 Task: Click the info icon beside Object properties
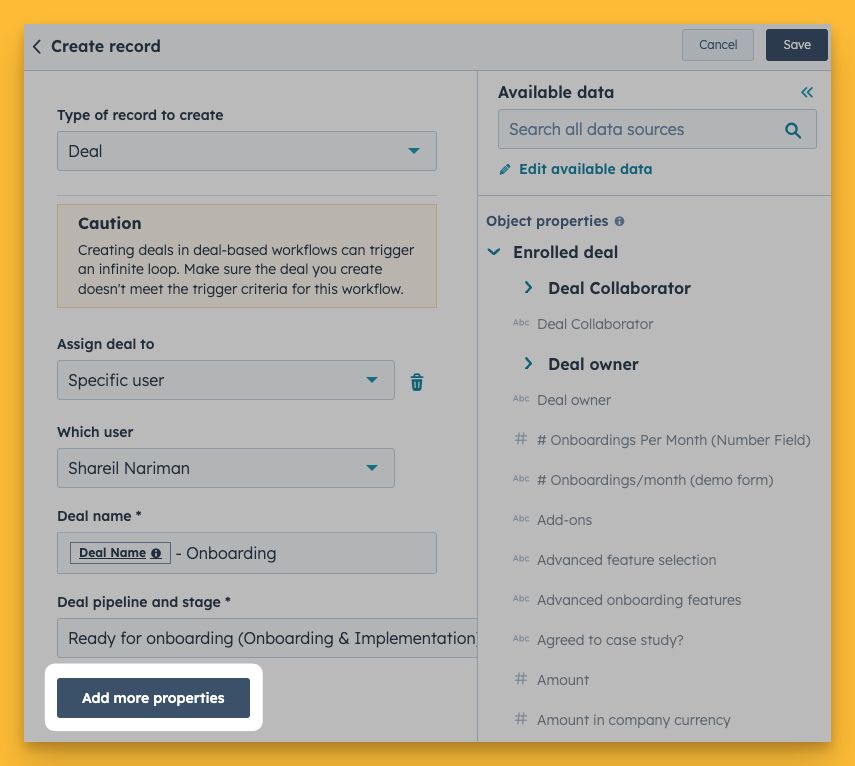[620, 221]
